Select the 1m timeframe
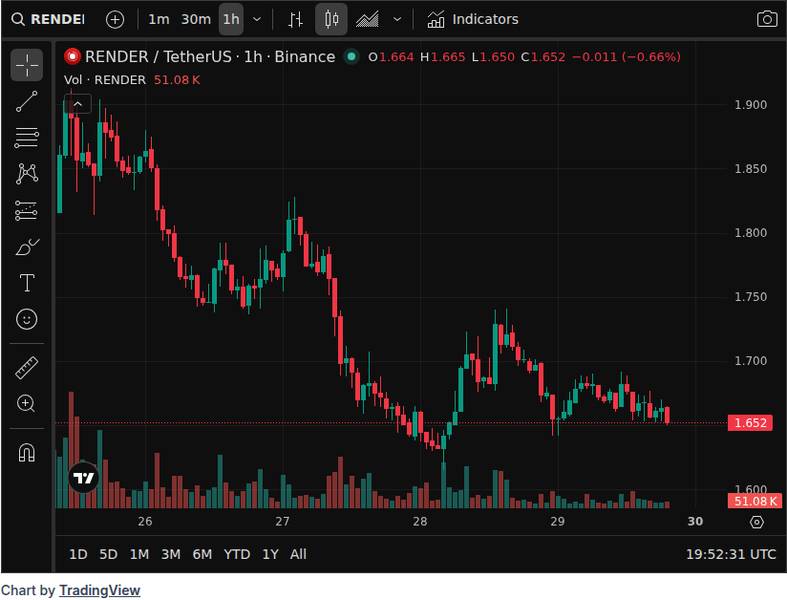 [159, 20]
